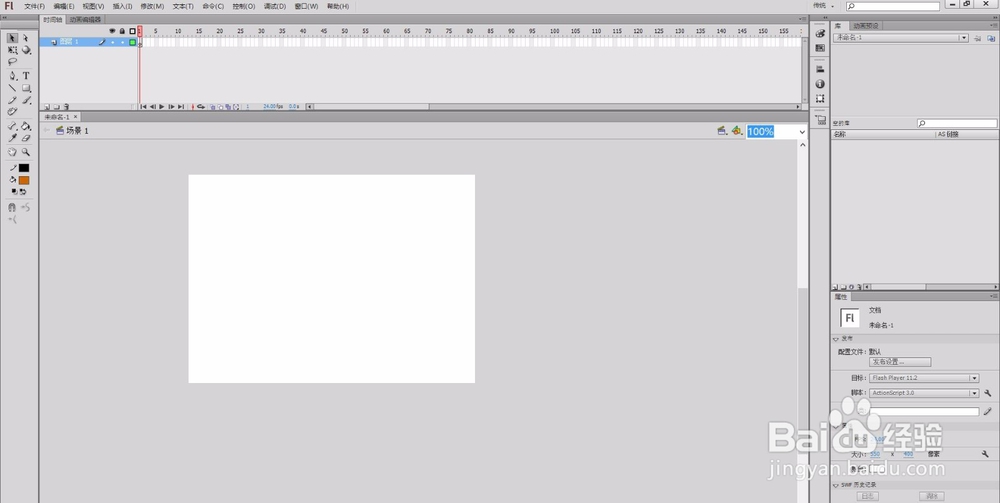Select the Brush tool
The image size is (1000, 503).
[x=26, y=100]
